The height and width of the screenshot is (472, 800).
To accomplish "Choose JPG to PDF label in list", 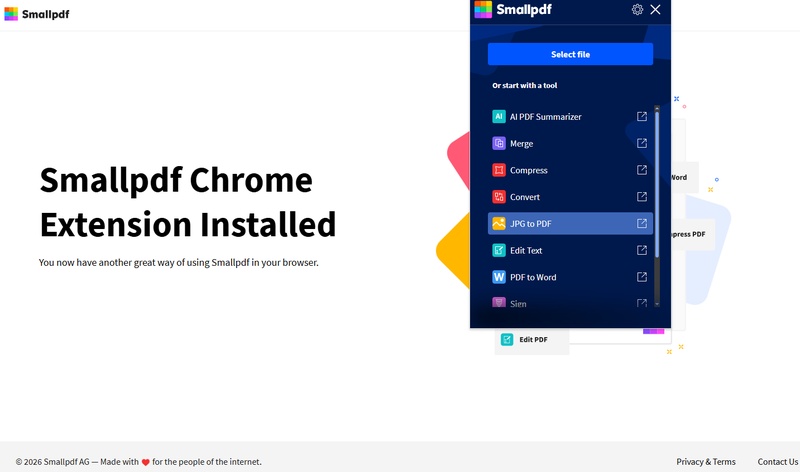I will click(531, 223).
